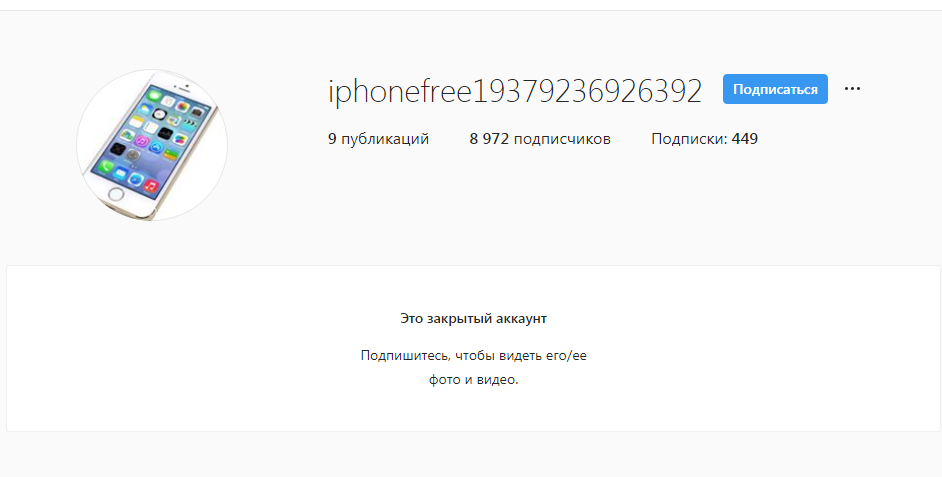Viewport: 942px width, 477px height.
Task: Click the фото и видео. text line
Action: tap(473, 380)
